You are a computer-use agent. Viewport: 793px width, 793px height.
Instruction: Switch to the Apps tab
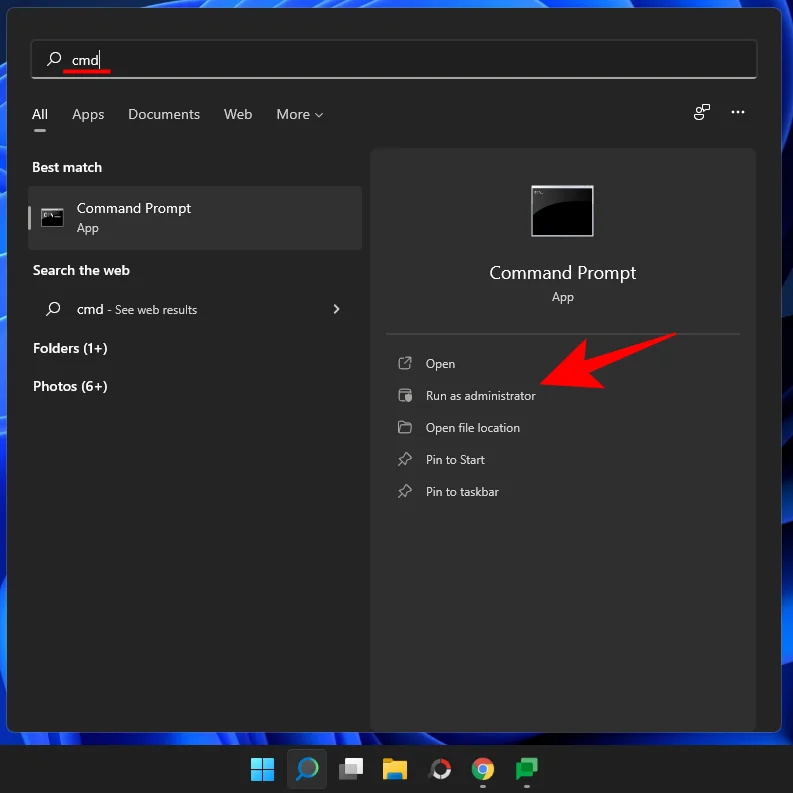[x=88, y=114]
